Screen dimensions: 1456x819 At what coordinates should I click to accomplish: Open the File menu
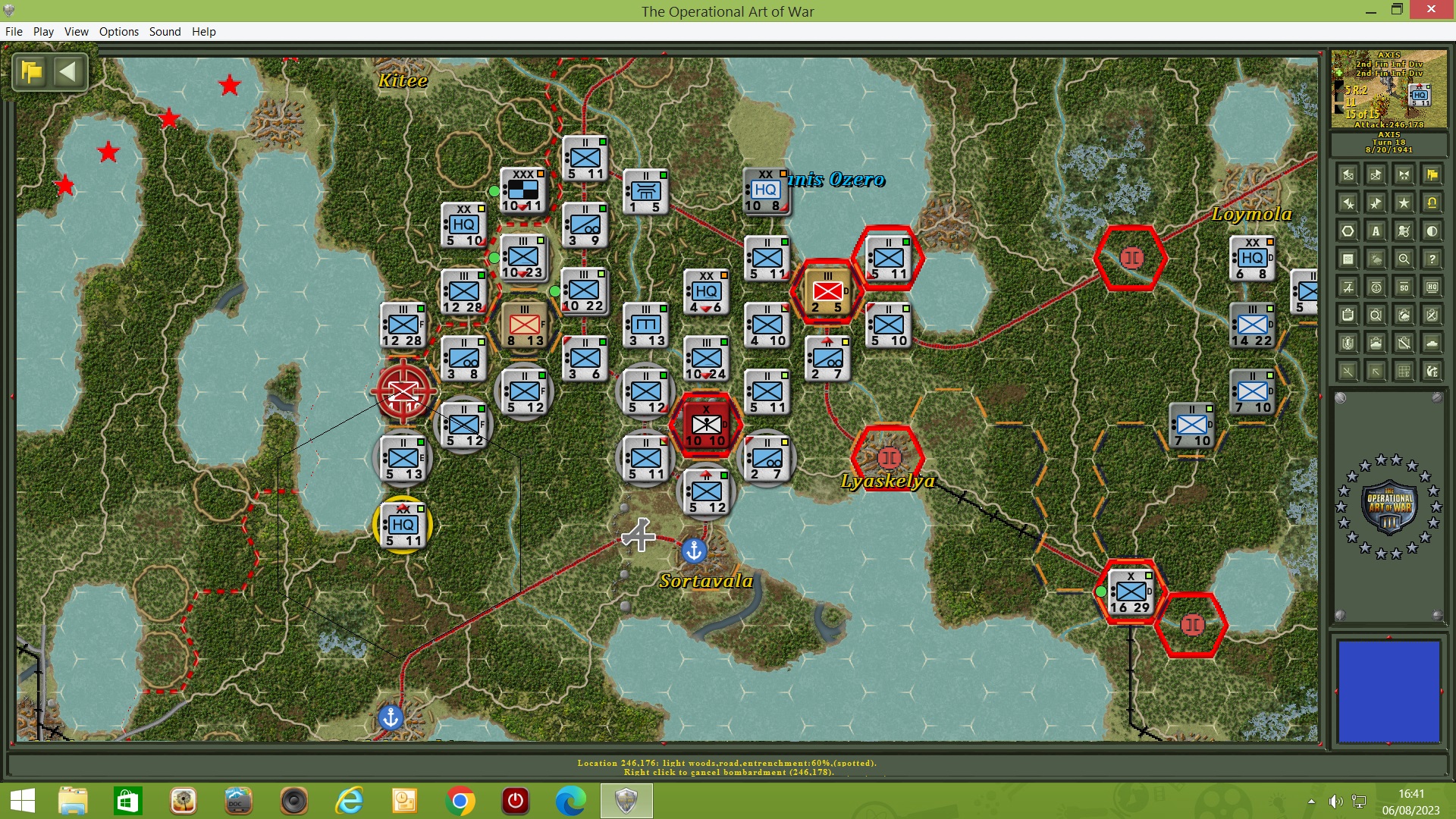pos(14,31)
